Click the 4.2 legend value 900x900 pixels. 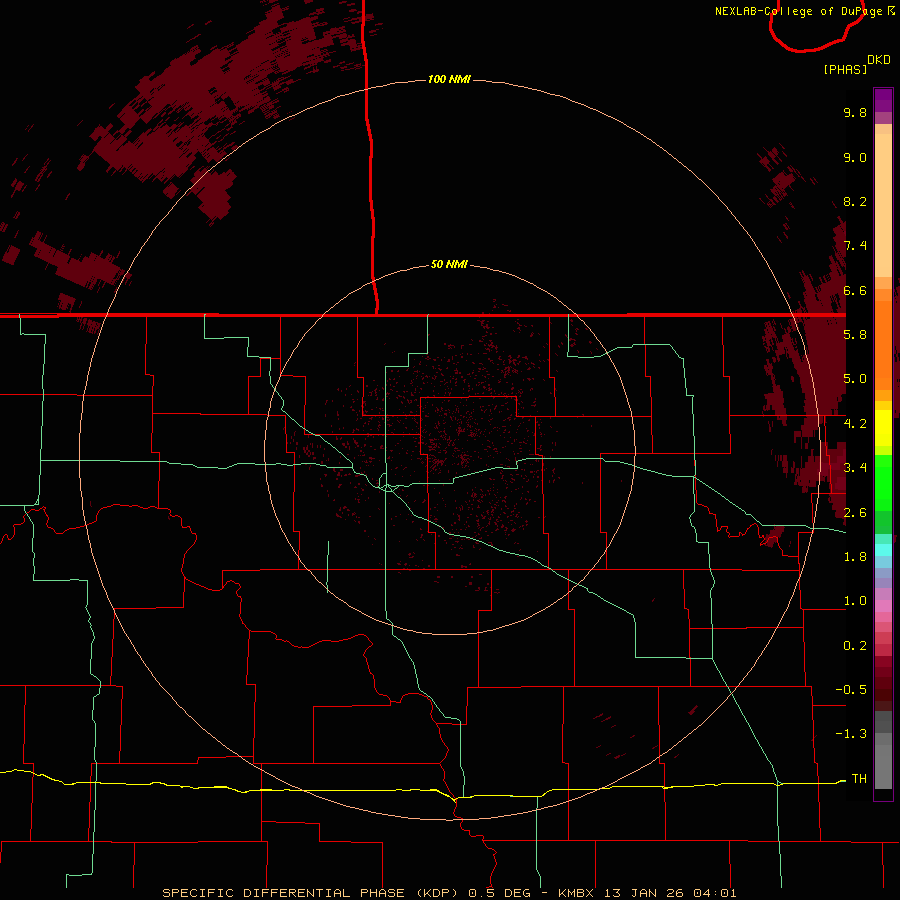point(855,424)
